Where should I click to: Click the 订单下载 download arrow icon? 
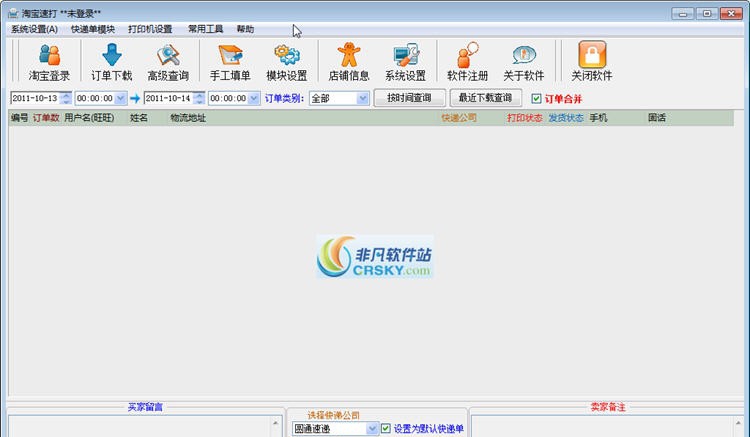112,55
